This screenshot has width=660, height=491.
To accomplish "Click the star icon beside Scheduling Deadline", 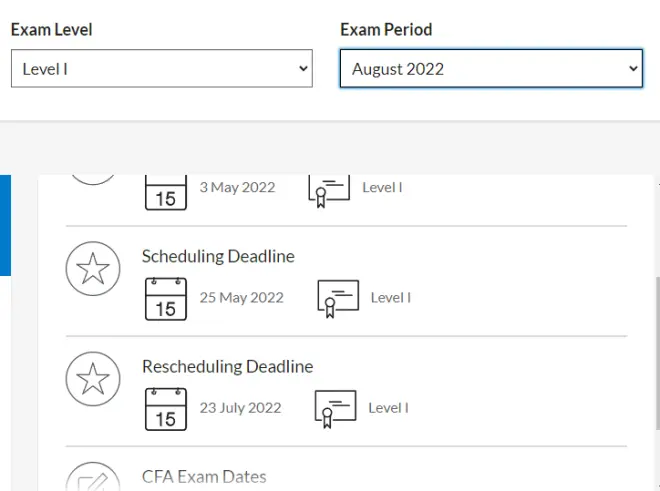I will tap(93, 269).
